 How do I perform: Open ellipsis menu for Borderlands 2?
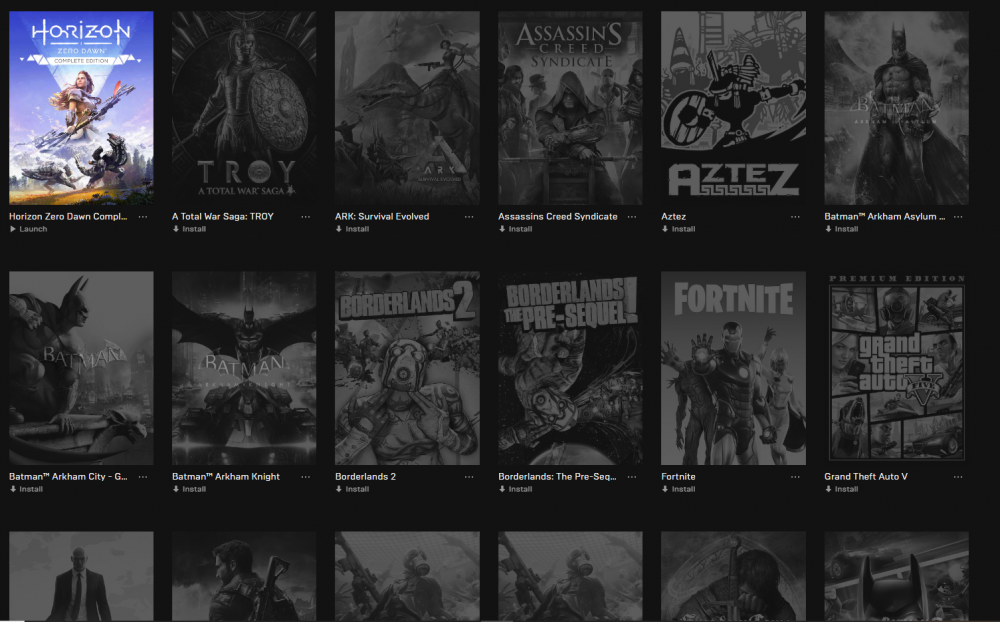(x=469, y=477)
